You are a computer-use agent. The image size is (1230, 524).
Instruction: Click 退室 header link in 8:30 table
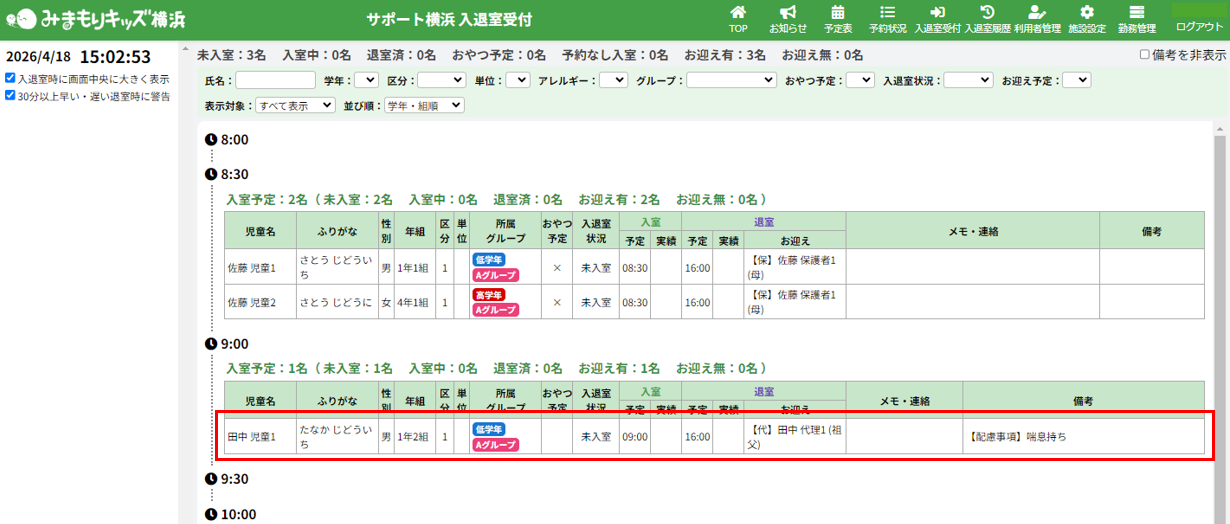(763, 221)
